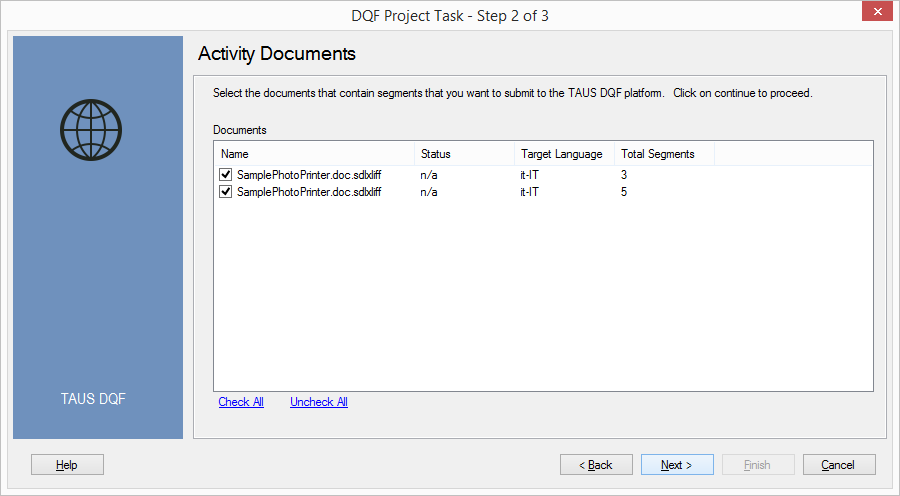Select the first SamplePhotoPrinter.doc.sdlxliff file name
The width and height of the screenshot is (900, 496).
tap(309, 175)
